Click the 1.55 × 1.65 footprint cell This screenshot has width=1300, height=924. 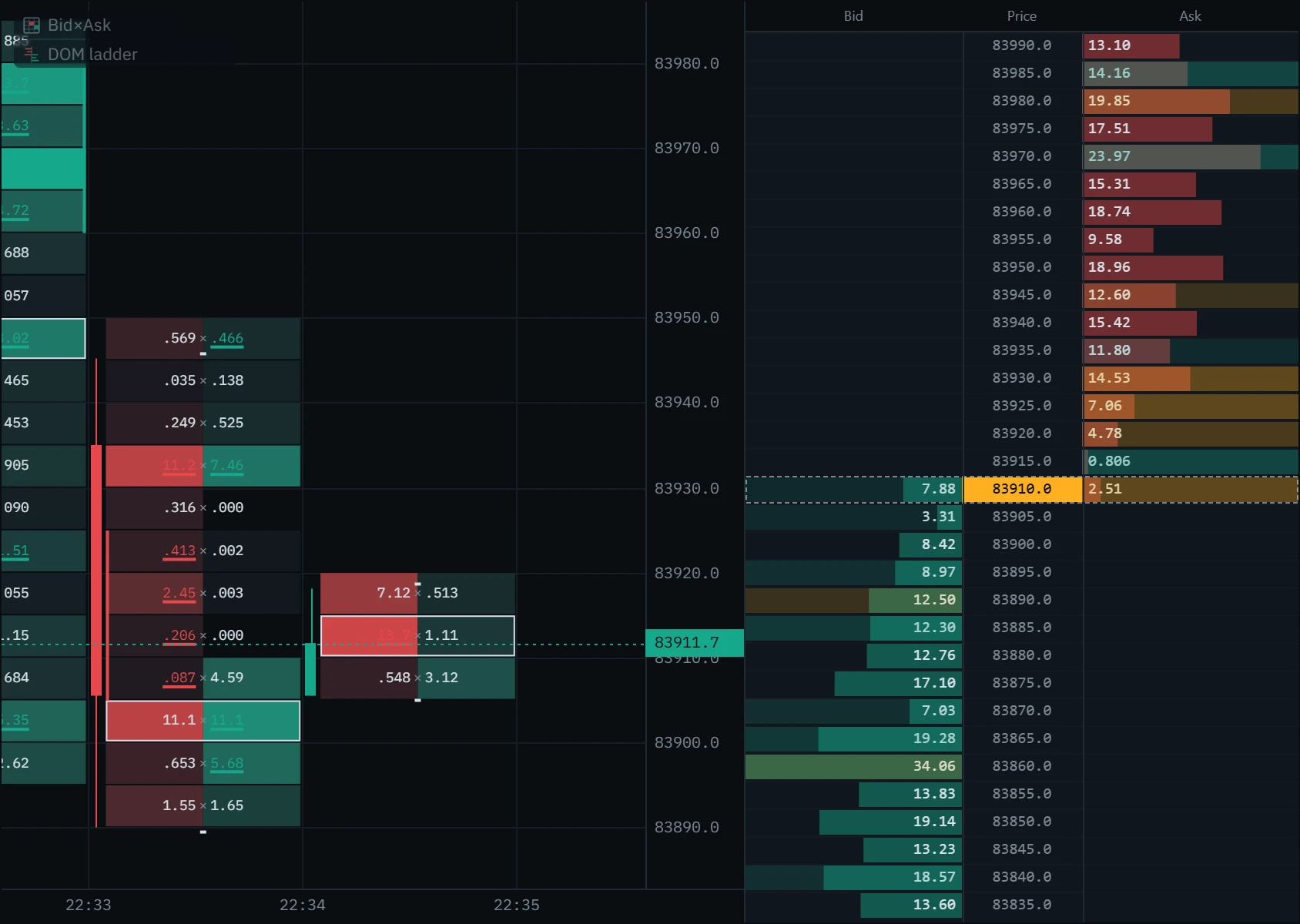click(203, 805)
